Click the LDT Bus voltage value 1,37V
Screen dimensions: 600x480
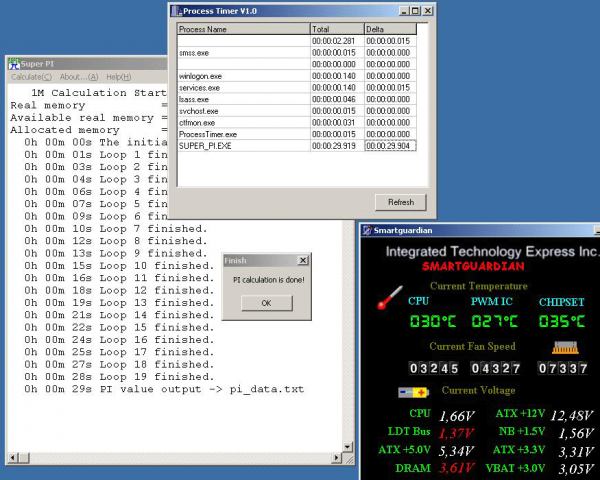tap(456, 433)
